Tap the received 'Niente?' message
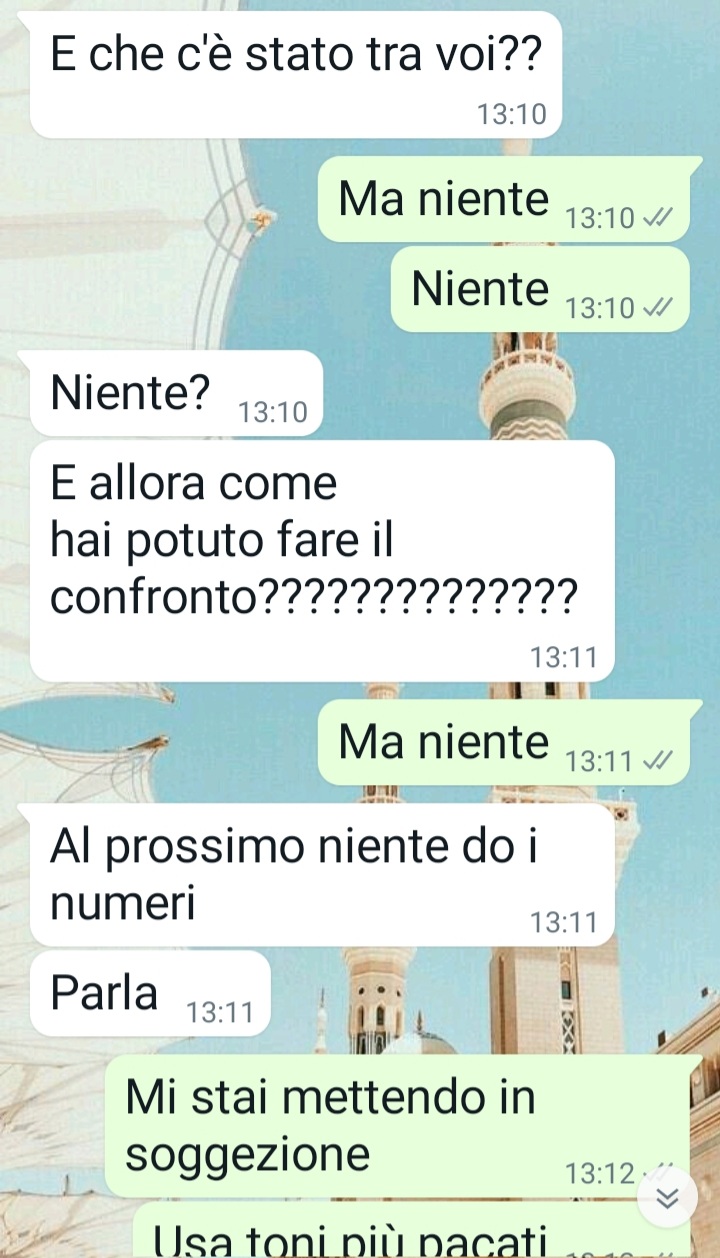 176,393
